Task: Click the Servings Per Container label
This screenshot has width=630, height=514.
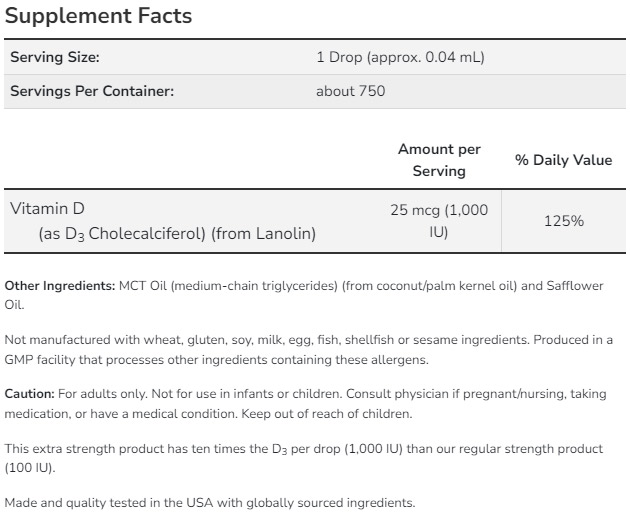Action: pyautogui.click(x=92, y=91)
